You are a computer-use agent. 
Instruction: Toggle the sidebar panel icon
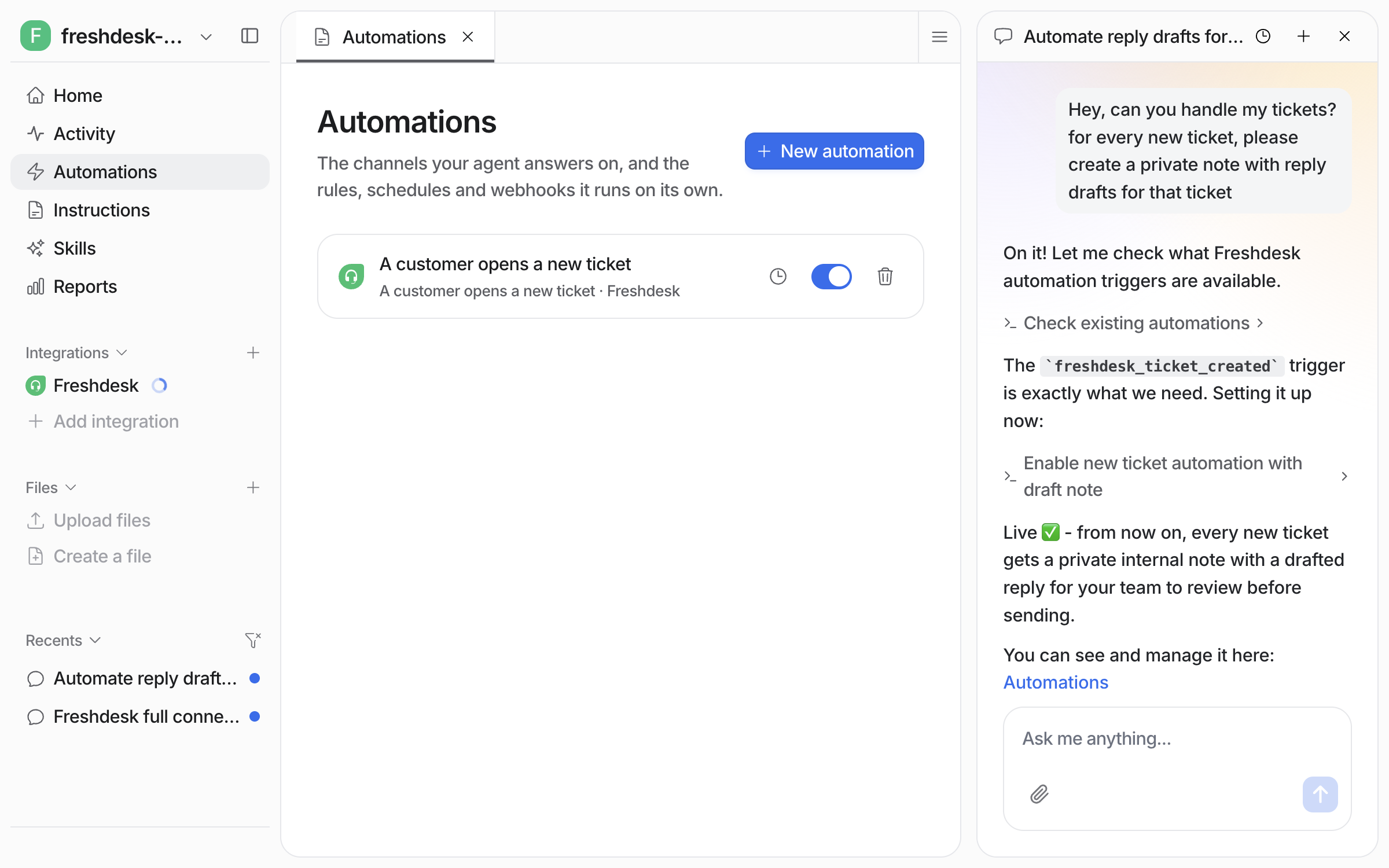pyautogui.click(x=249, y=36)
